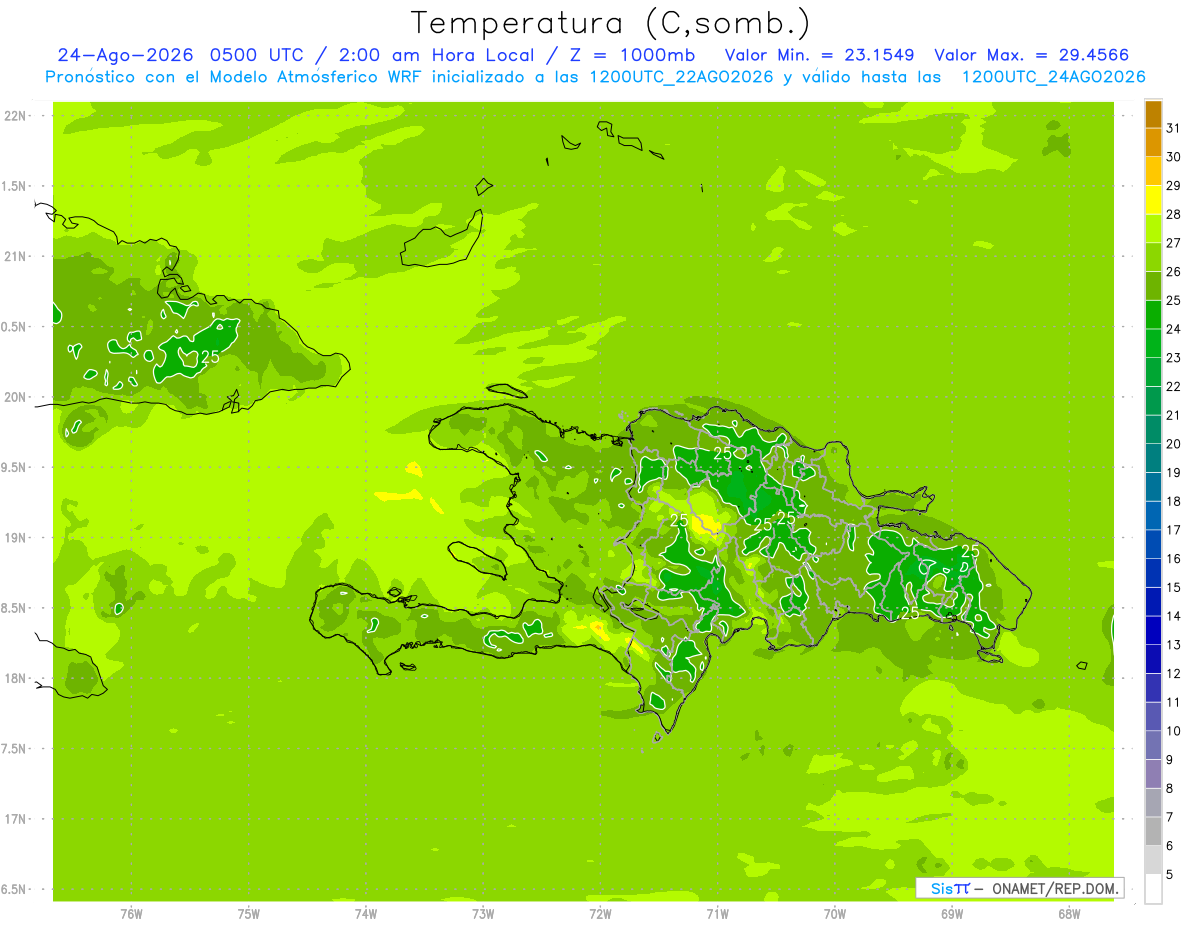
Task: Click the 72W longitude axis label
Action: (x=600, y=914)
